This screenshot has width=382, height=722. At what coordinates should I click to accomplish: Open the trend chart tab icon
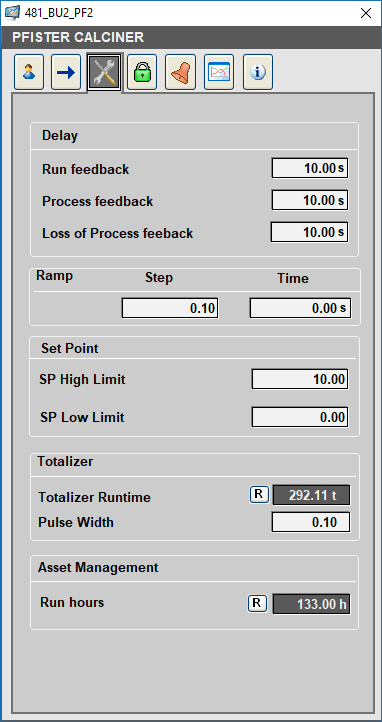click(x=219, y=72)
